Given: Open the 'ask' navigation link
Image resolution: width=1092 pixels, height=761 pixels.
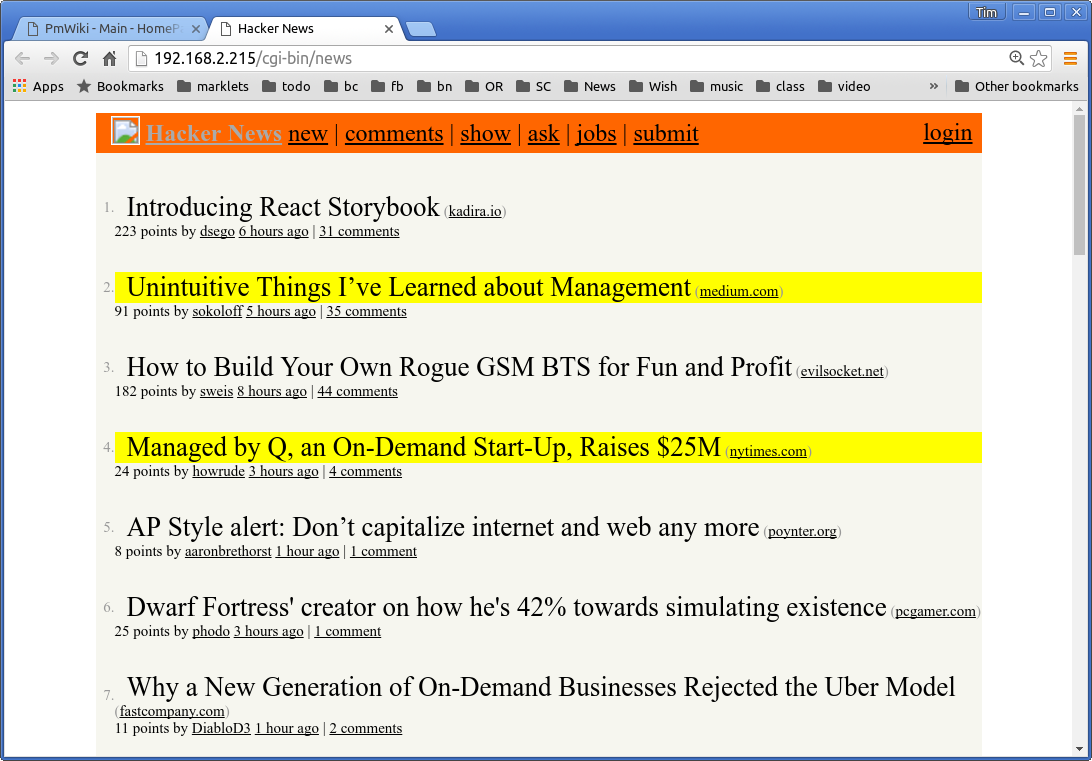Looking at the screenshot, I should [x=543, y=133].
